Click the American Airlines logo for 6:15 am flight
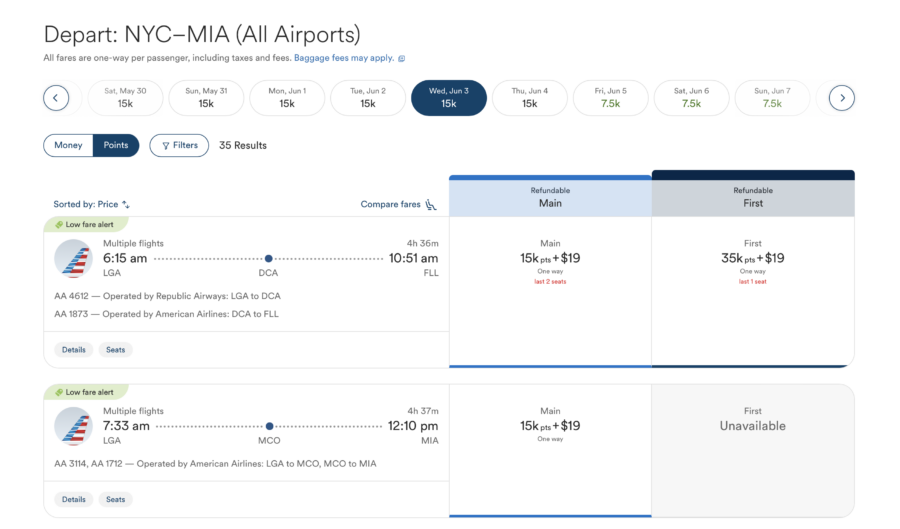 pos(73,259)
